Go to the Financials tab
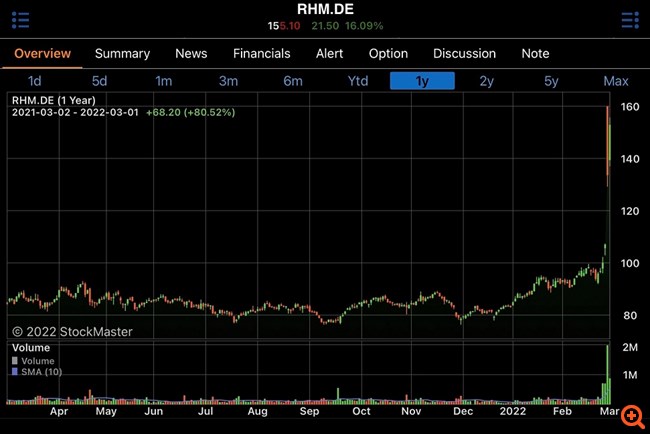The image size is (650, 434). [x=261, y=53]
